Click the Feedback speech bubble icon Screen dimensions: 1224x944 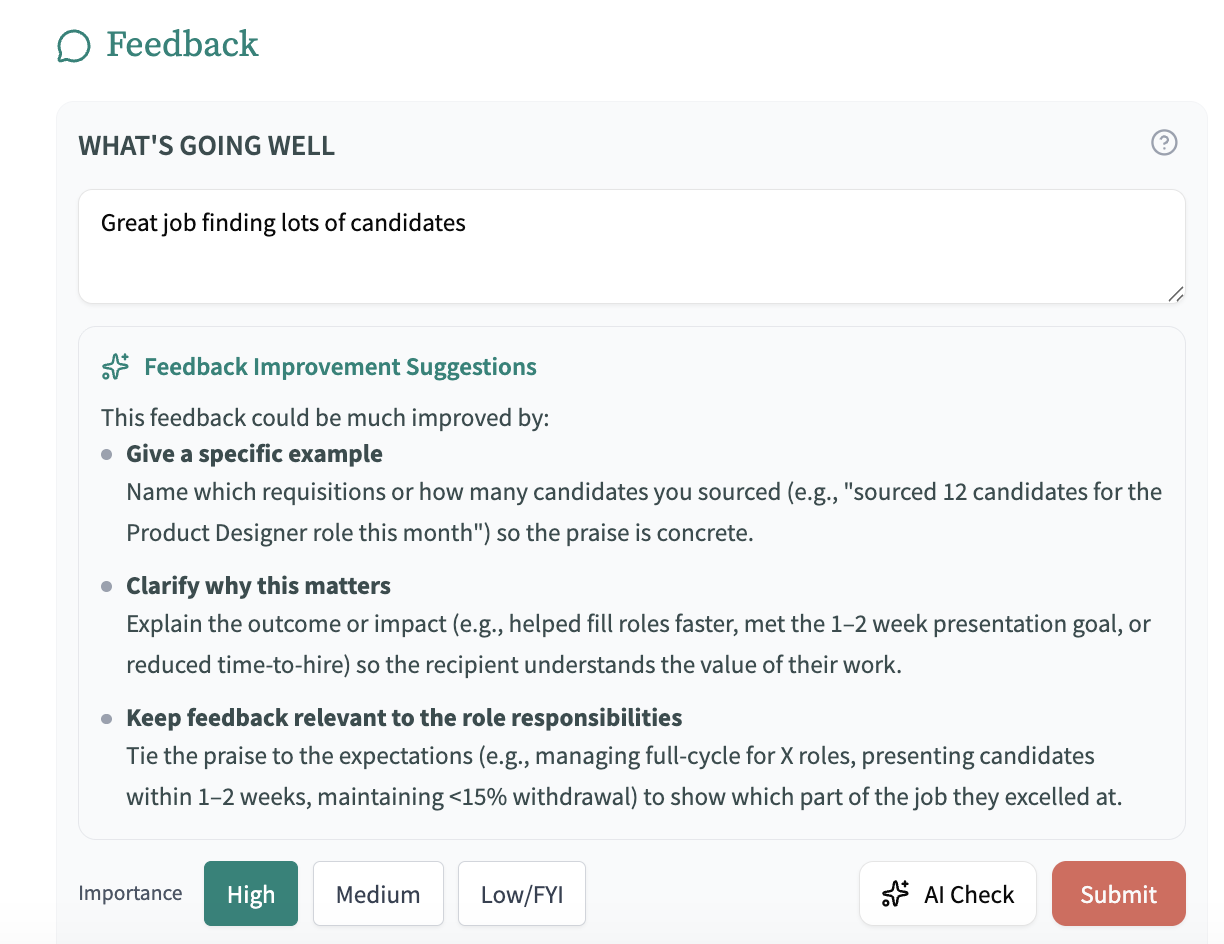[x=74, y=46]
